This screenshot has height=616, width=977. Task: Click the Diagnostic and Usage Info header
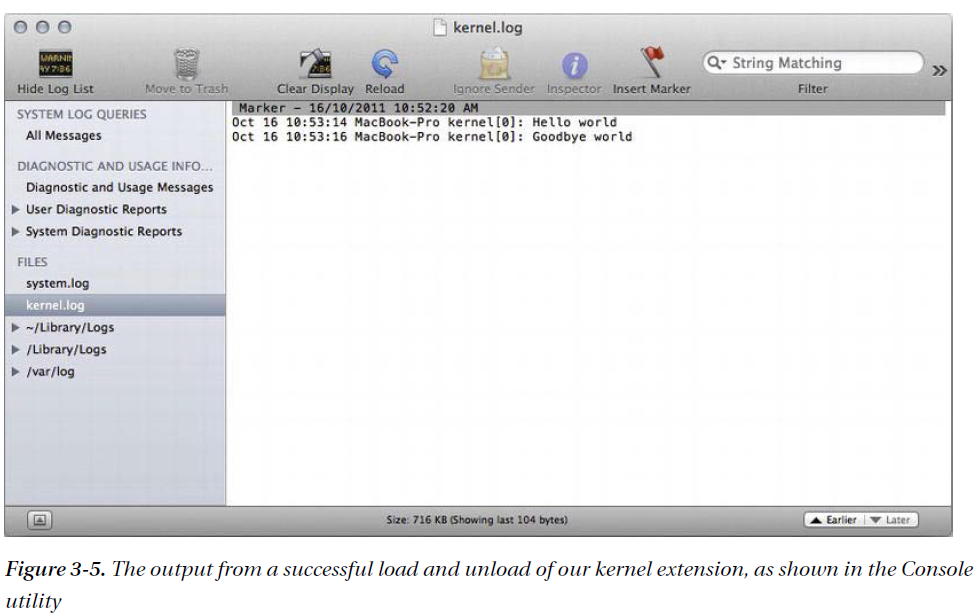pos(115,166)
